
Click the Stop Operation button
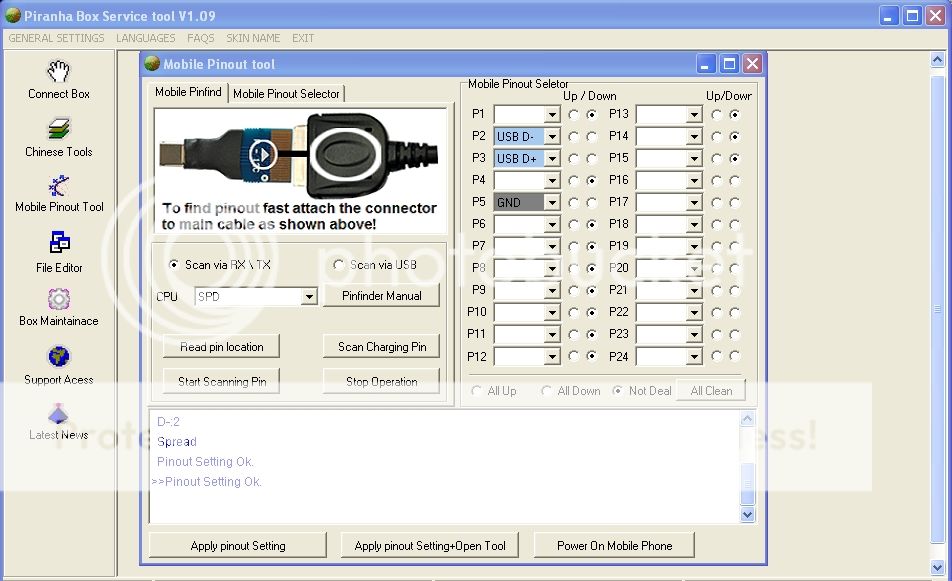382,381
